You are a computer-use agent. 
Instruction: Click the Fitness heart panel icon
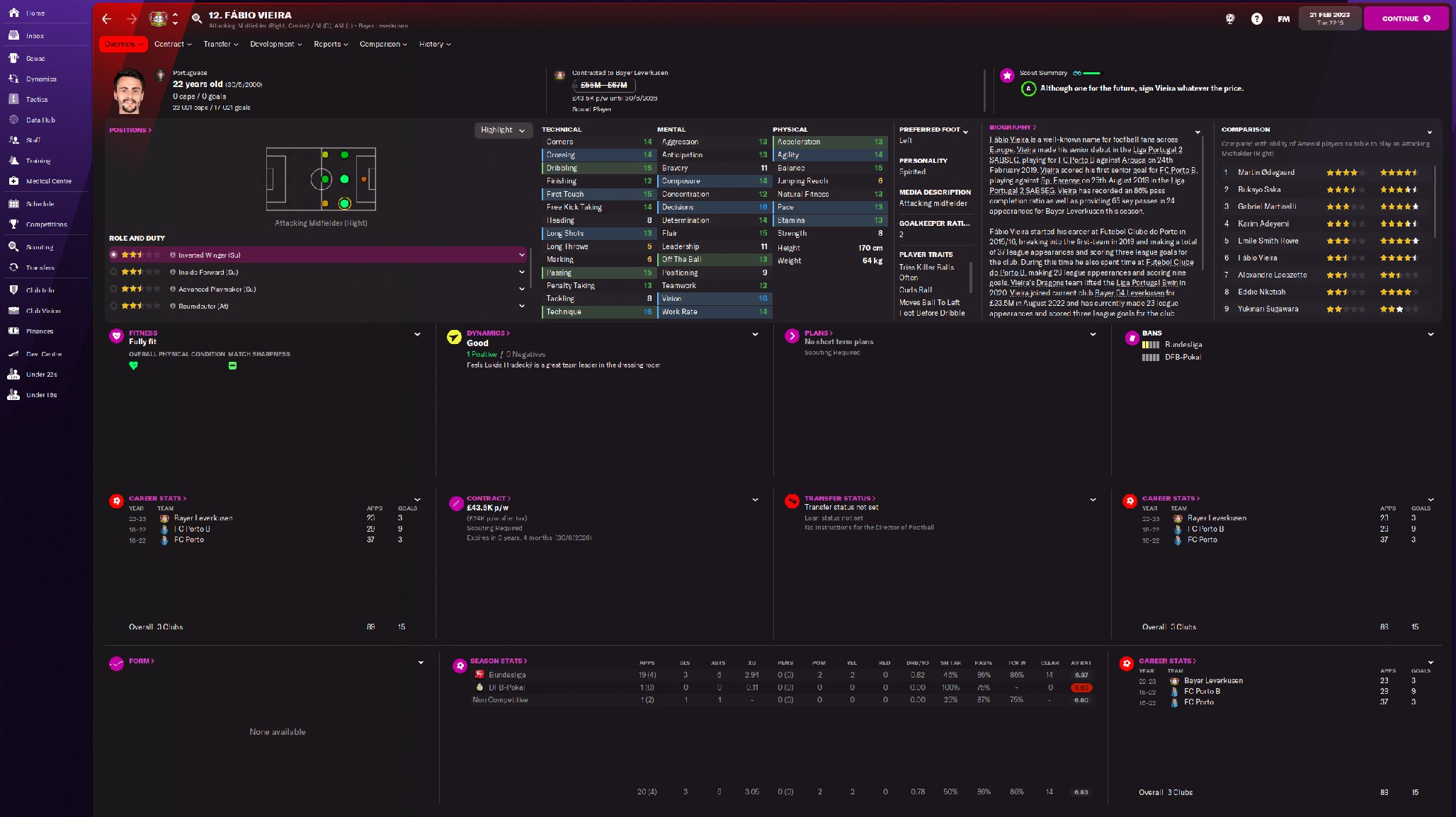(117, 336)
